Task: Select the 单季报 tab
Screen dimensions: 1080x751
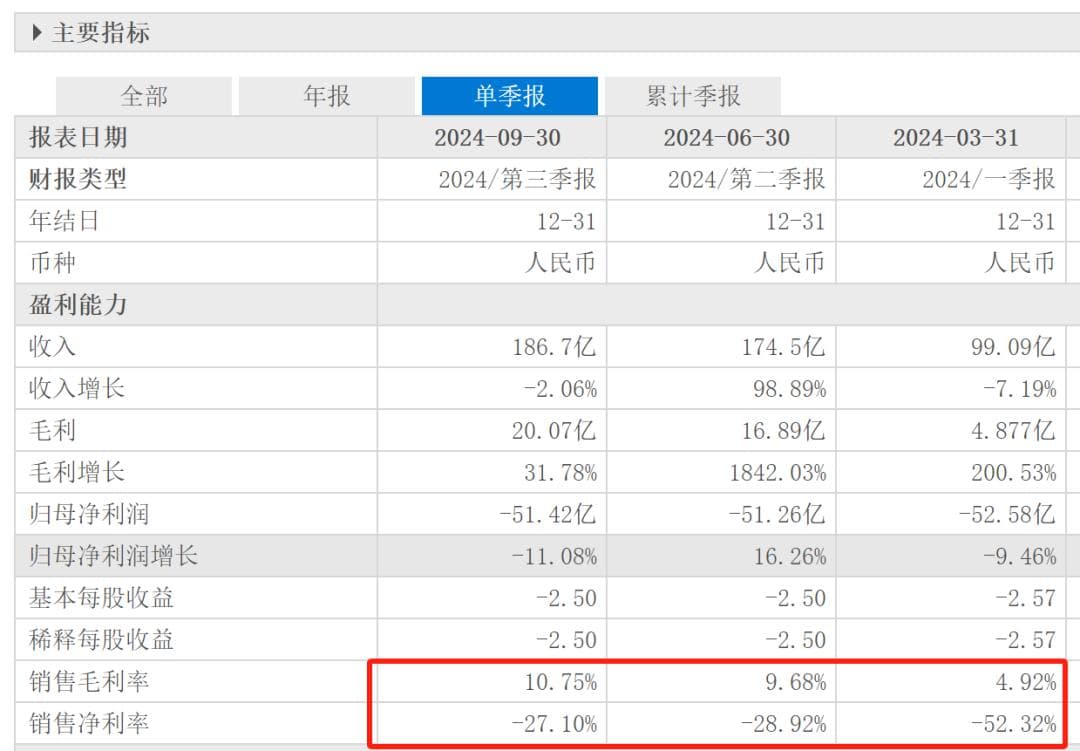Action: click(x=510, y=96)
